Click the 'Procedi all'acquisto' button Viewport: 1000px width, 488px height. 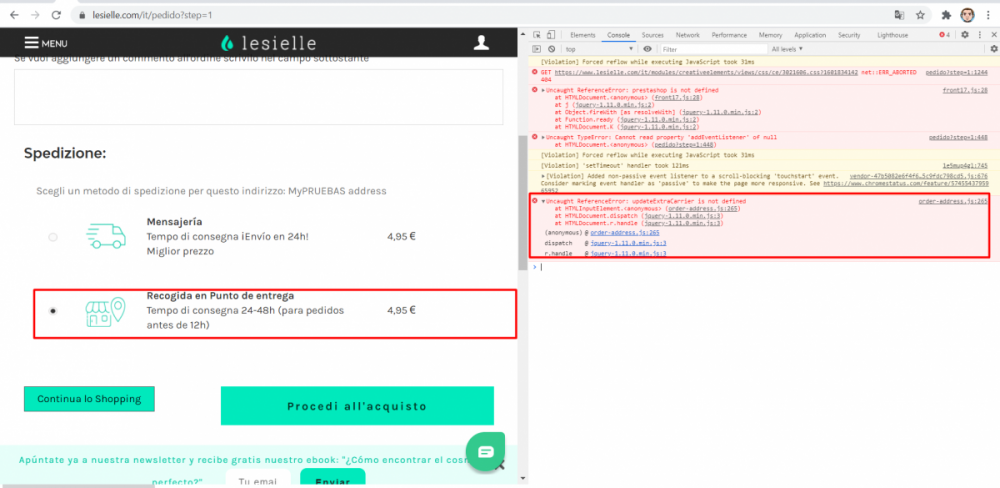357,406
